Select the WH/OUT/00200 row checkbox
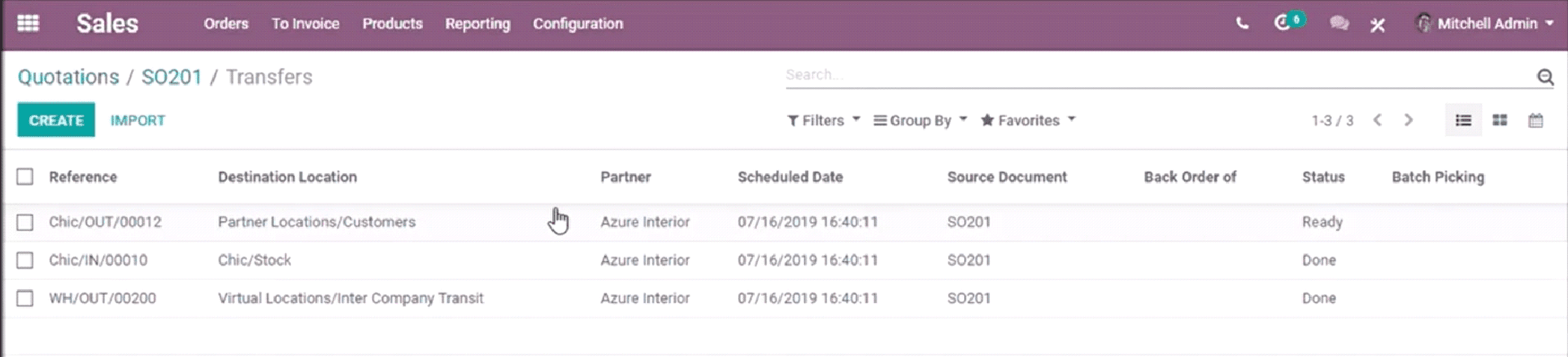This screenshot has height=357, width=1568. pos(25,299)
